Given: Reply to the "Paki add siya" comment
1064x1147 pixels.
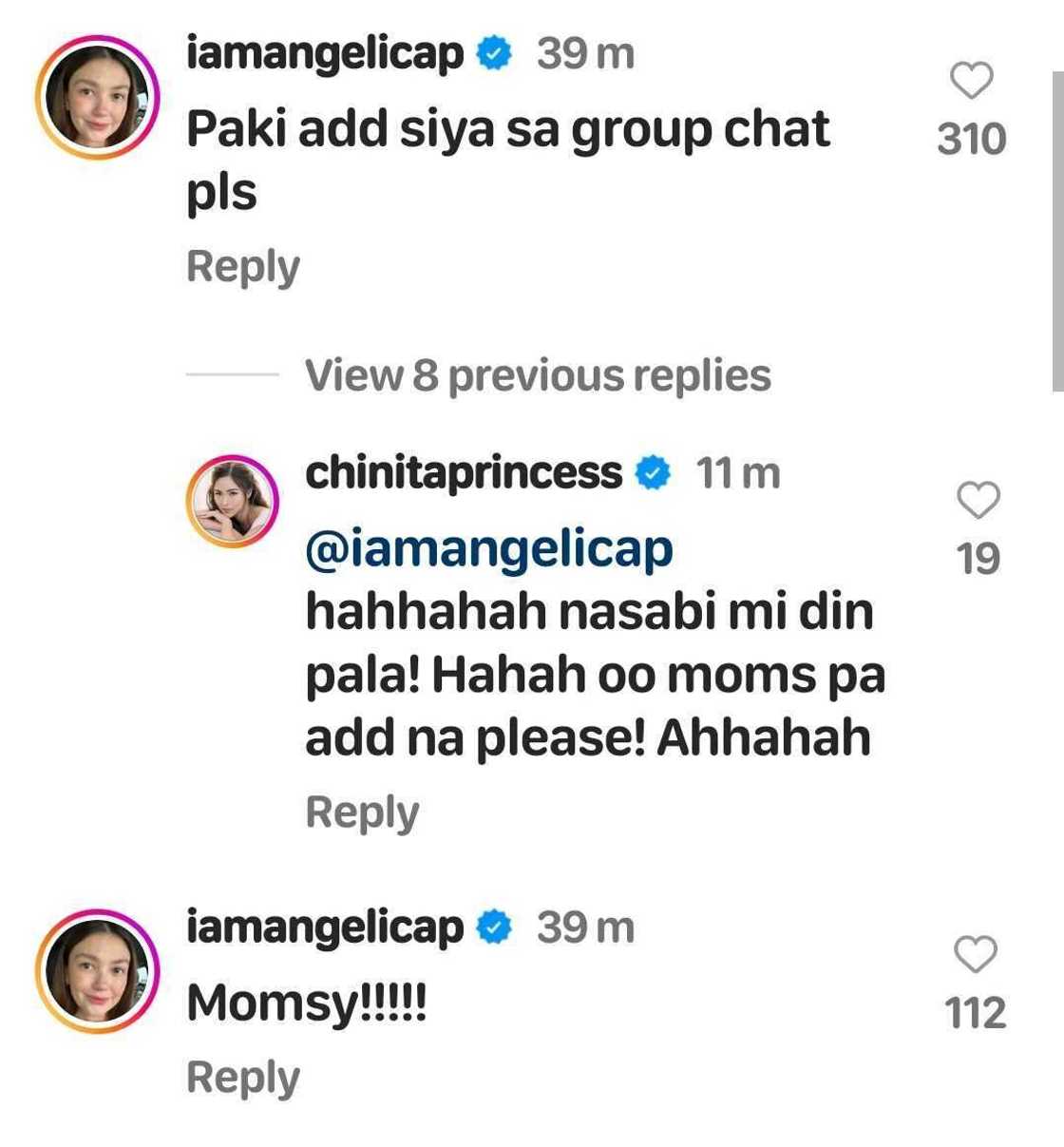Looking at the screenshot, I should coord(243,267).
